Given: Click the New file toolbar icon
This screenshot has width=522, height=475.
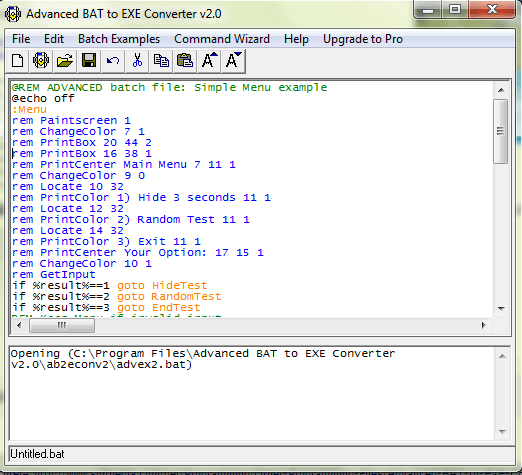Looking at the screenshot, I should [x=18, y=61].
